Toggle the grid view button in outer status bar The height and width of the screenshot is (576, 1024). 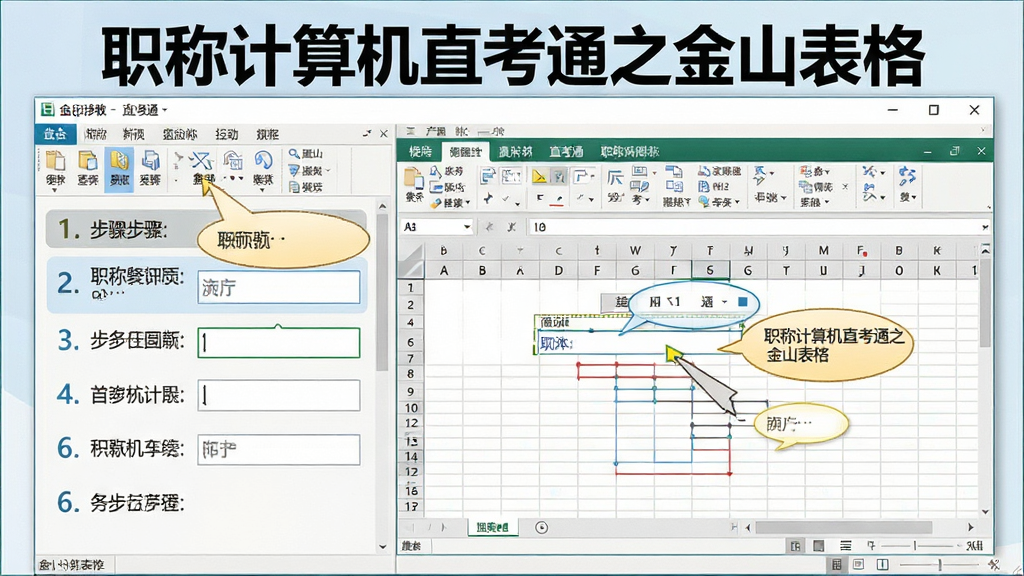pos(837,564)
